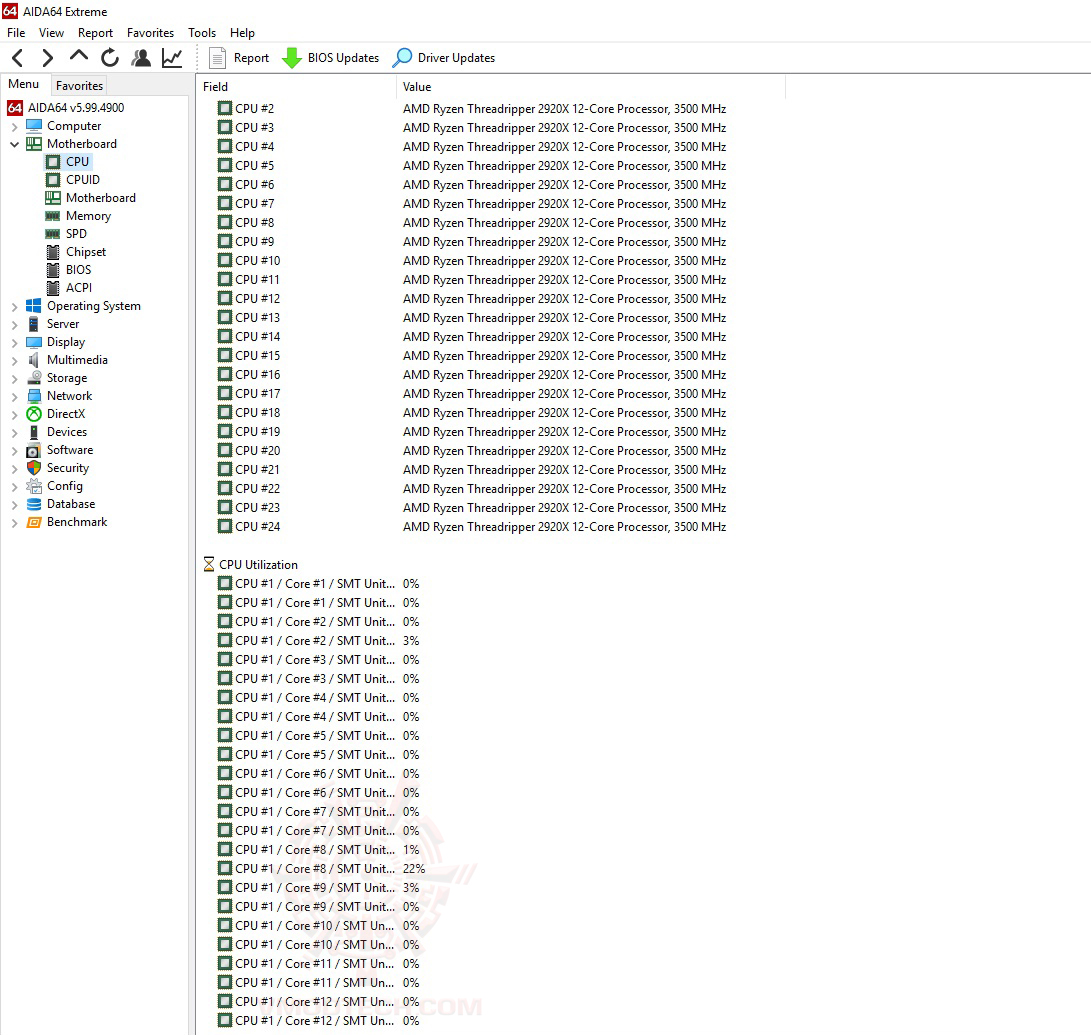Click the DirectX Xbox icon in tree

pyautogui.click(x=34, y=414)
